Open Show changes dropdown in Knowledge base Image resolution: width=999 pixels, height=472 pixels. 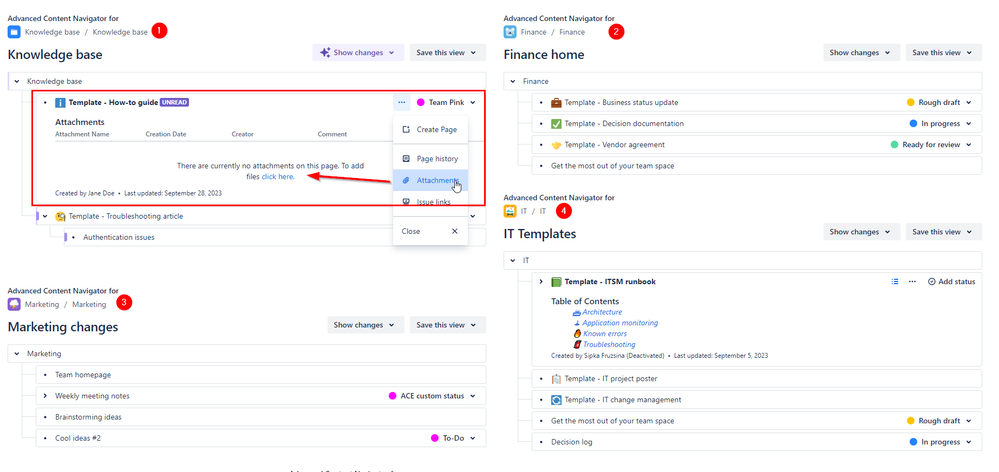point(358,53)
